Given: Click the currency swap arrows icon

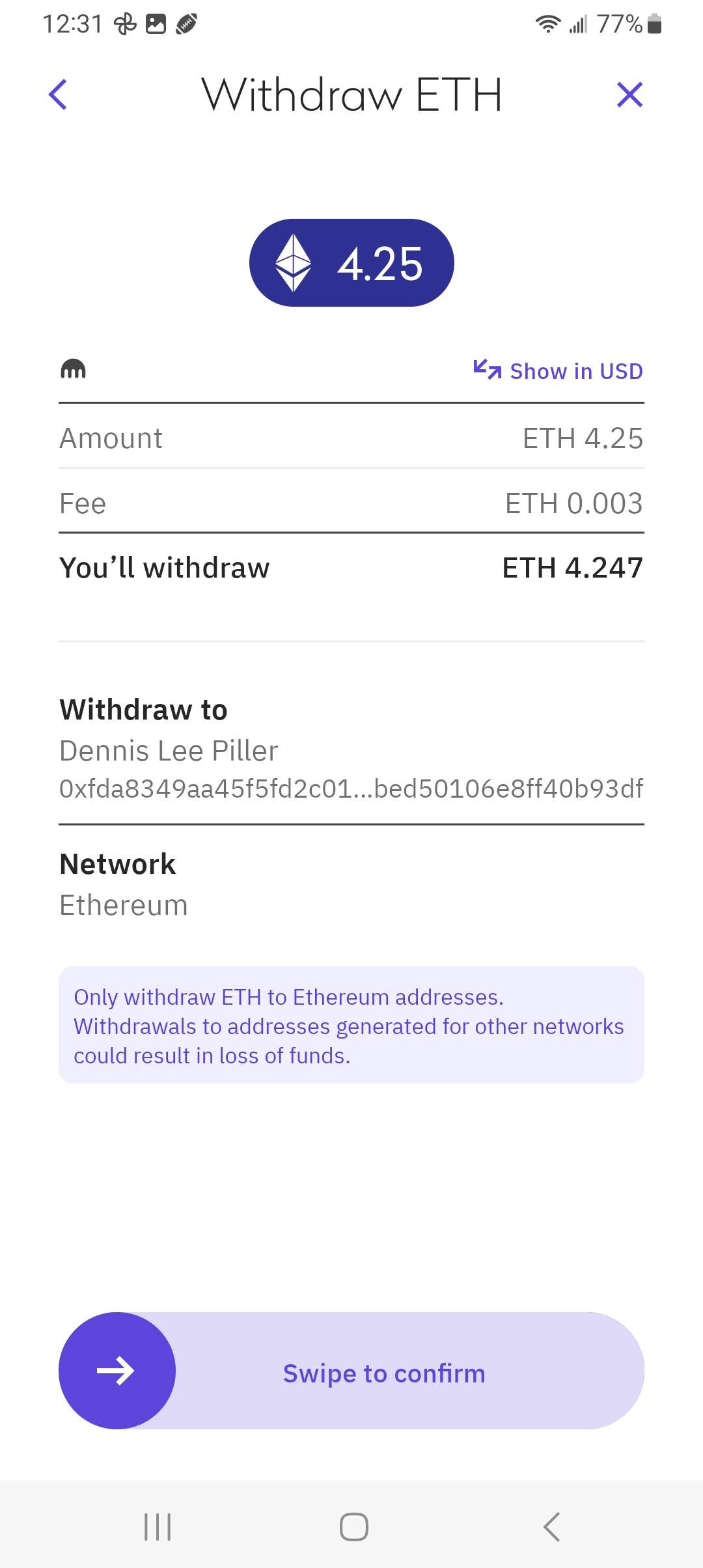Looking at the screenshot, I should tap(487, 370).
